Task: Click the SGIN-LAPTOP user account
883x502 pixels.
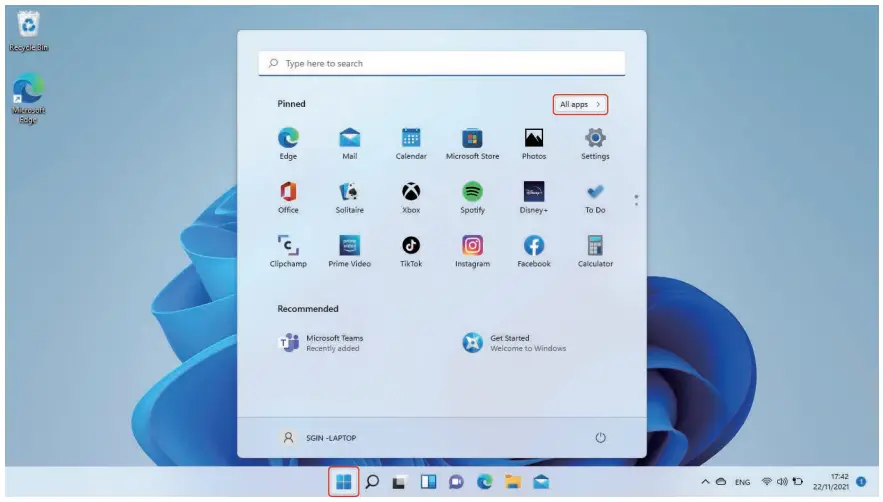Action: pyautogui.click(x=318, y=437)
